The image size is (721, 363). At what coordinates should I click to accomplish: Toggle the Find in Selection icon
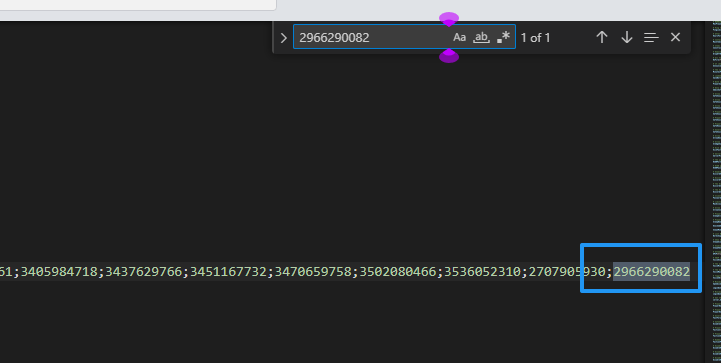point(651,38)
